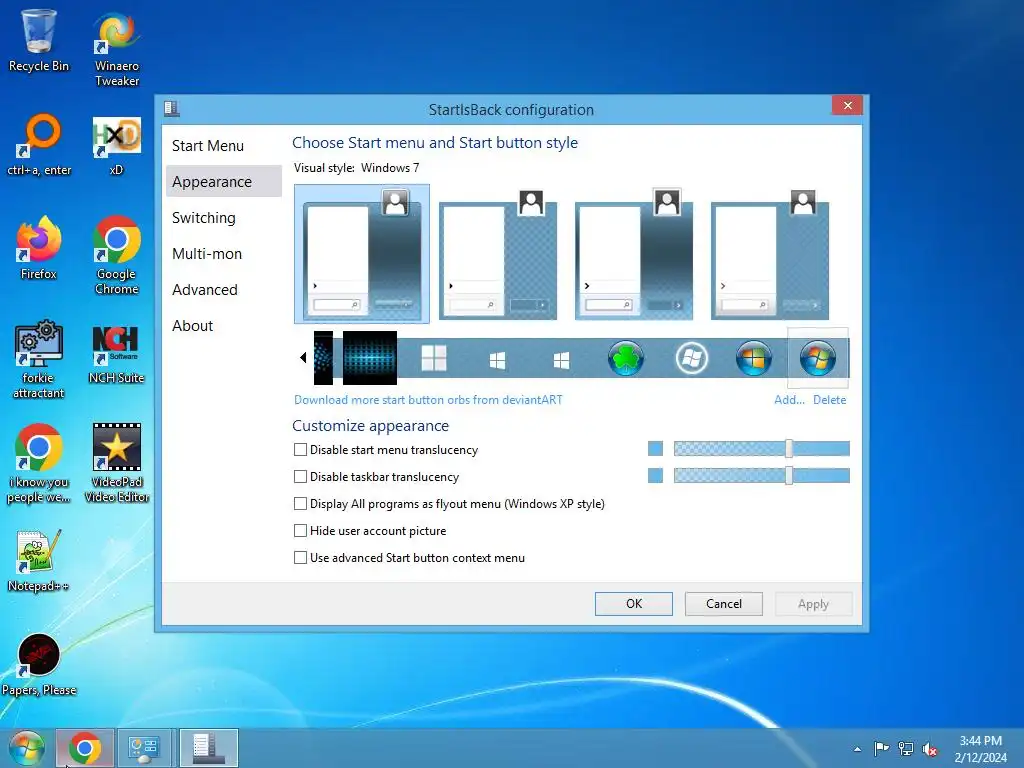Viewport: 1024px width, 768px height.
Task: Check Hide user account picture
Action: pos(300,530)
